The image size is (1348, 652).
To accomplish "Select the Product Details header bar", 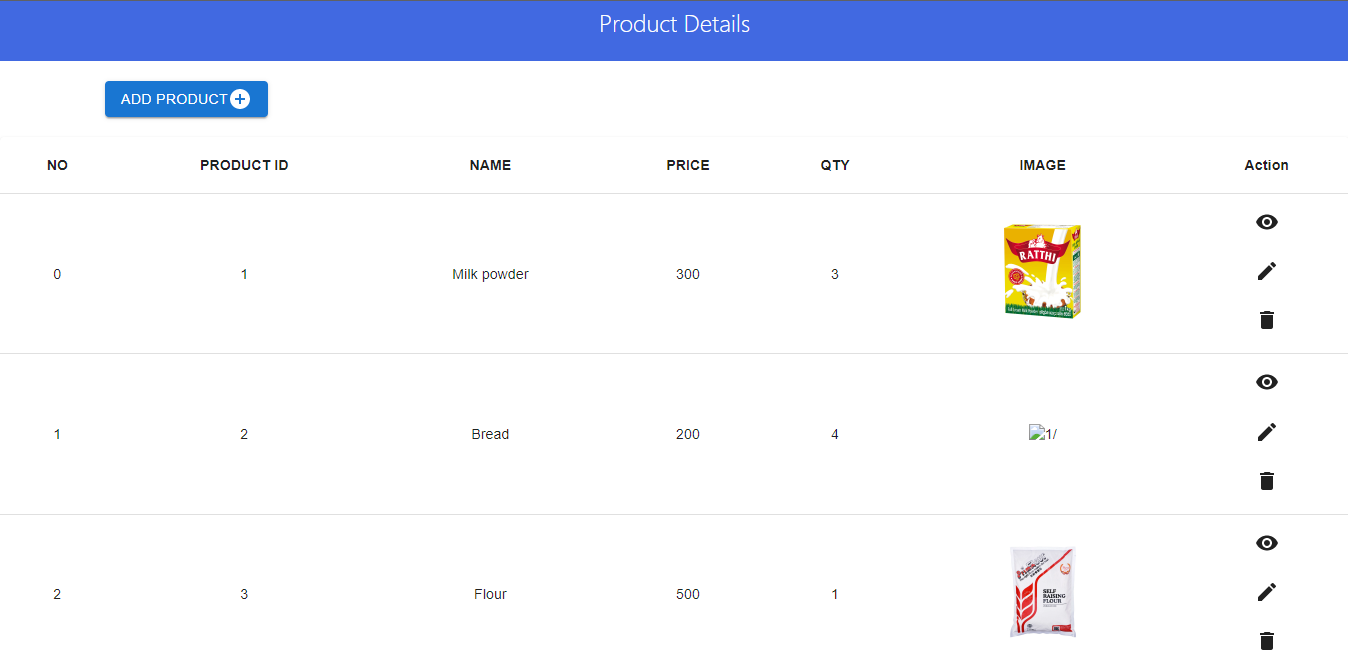I will tap(674, 24).
